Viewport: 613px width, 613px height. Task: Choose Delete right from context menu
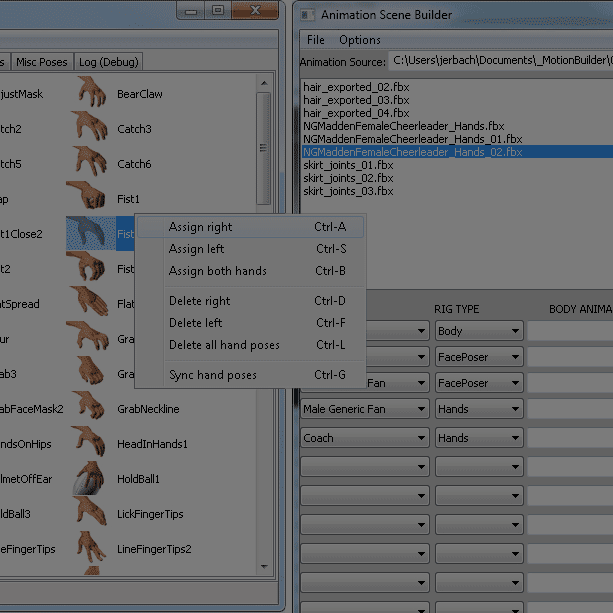[x=251, y=301]
